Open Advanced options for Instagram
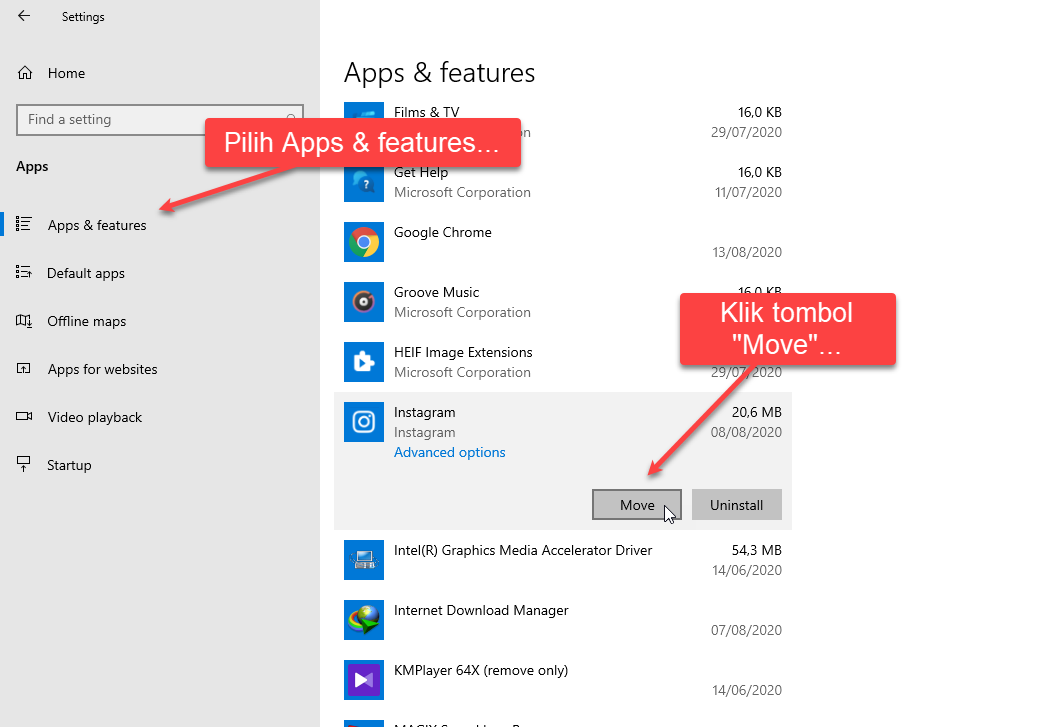This screenshot has width=1043, height=727. coord(449,452)
